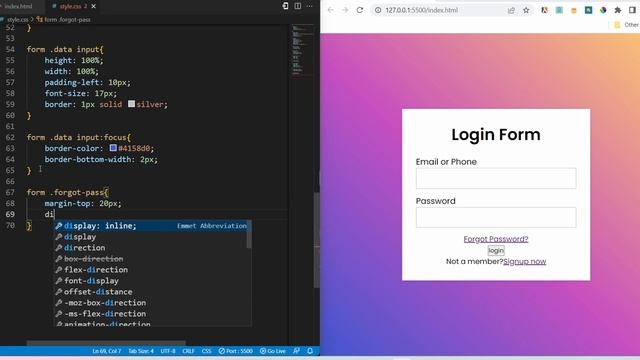Image resolution: width=640 pixels, height=360 pixels.
Task: Click the Email or Phone input field
Action: (x=496, y=178)
